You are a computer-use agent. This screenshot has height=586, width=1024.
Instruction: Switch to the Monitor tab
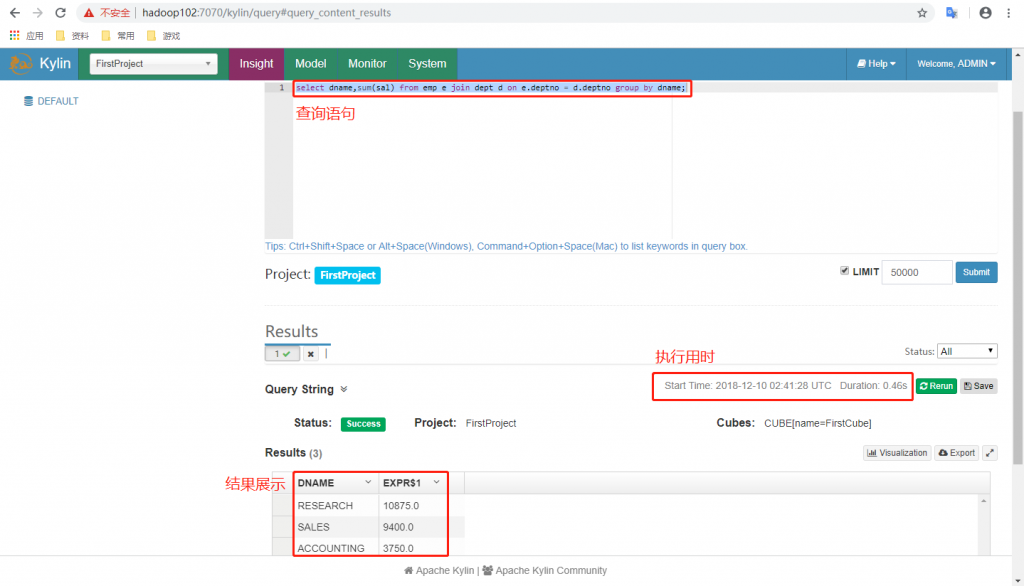pyautogui.click(x=367, y=63)
